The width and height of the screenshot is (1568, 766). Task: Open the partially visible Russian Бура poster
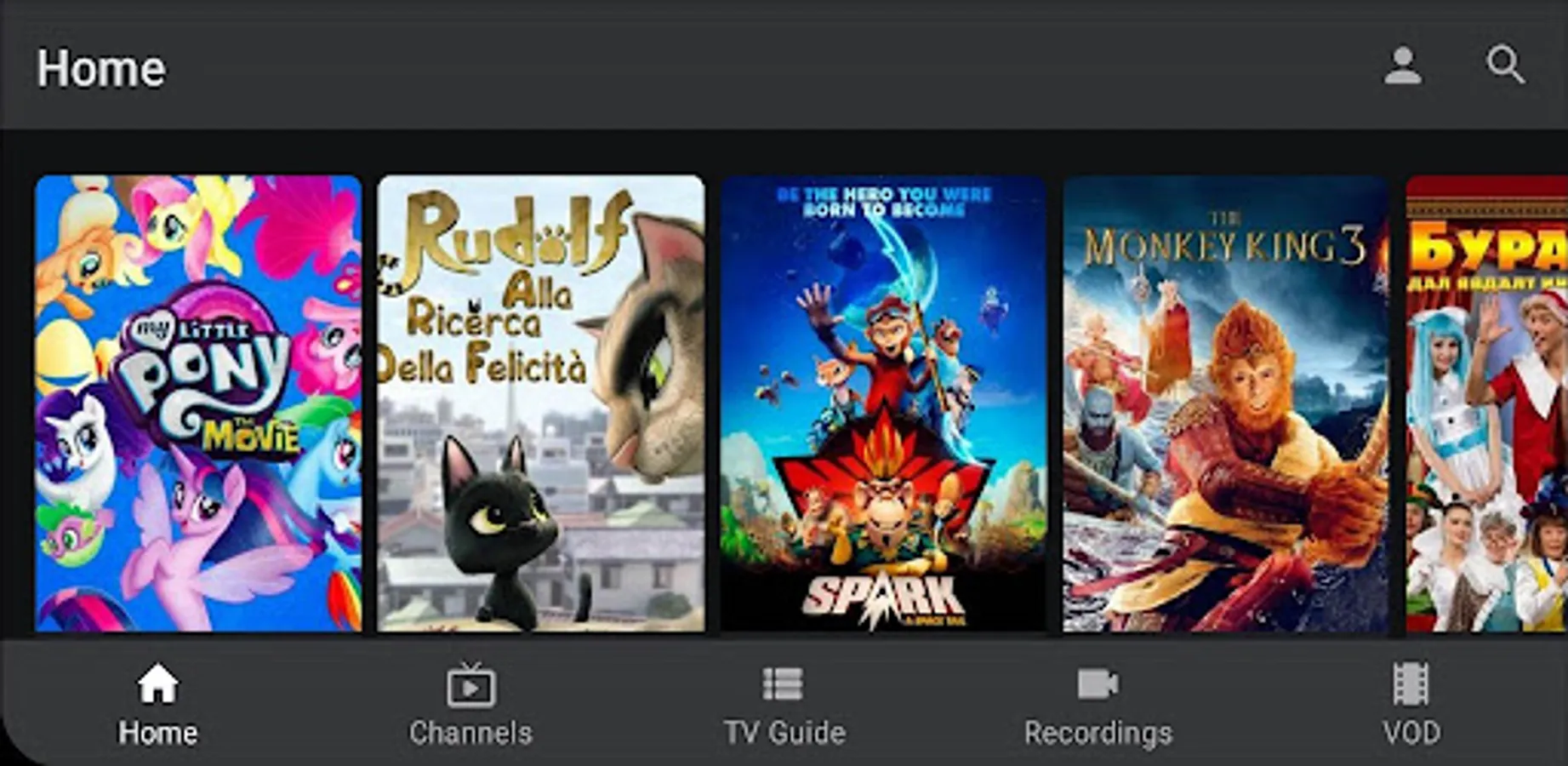tap(1487, 403)
